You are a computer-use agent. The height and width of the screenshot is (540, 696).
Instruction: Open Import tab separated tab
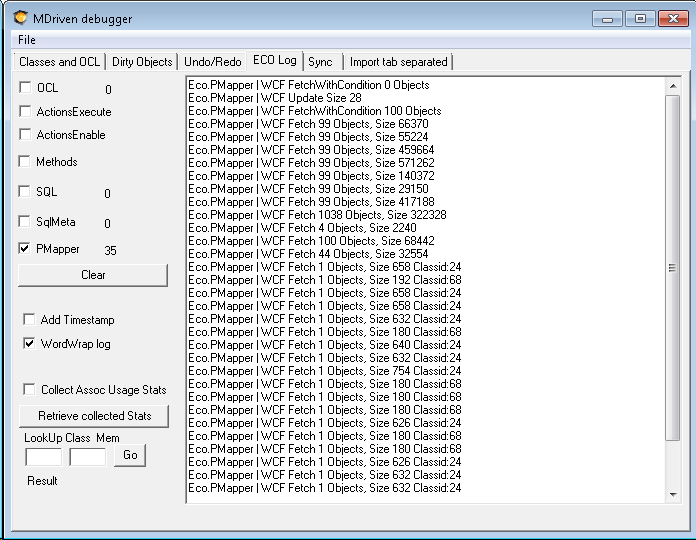point(399,62)
